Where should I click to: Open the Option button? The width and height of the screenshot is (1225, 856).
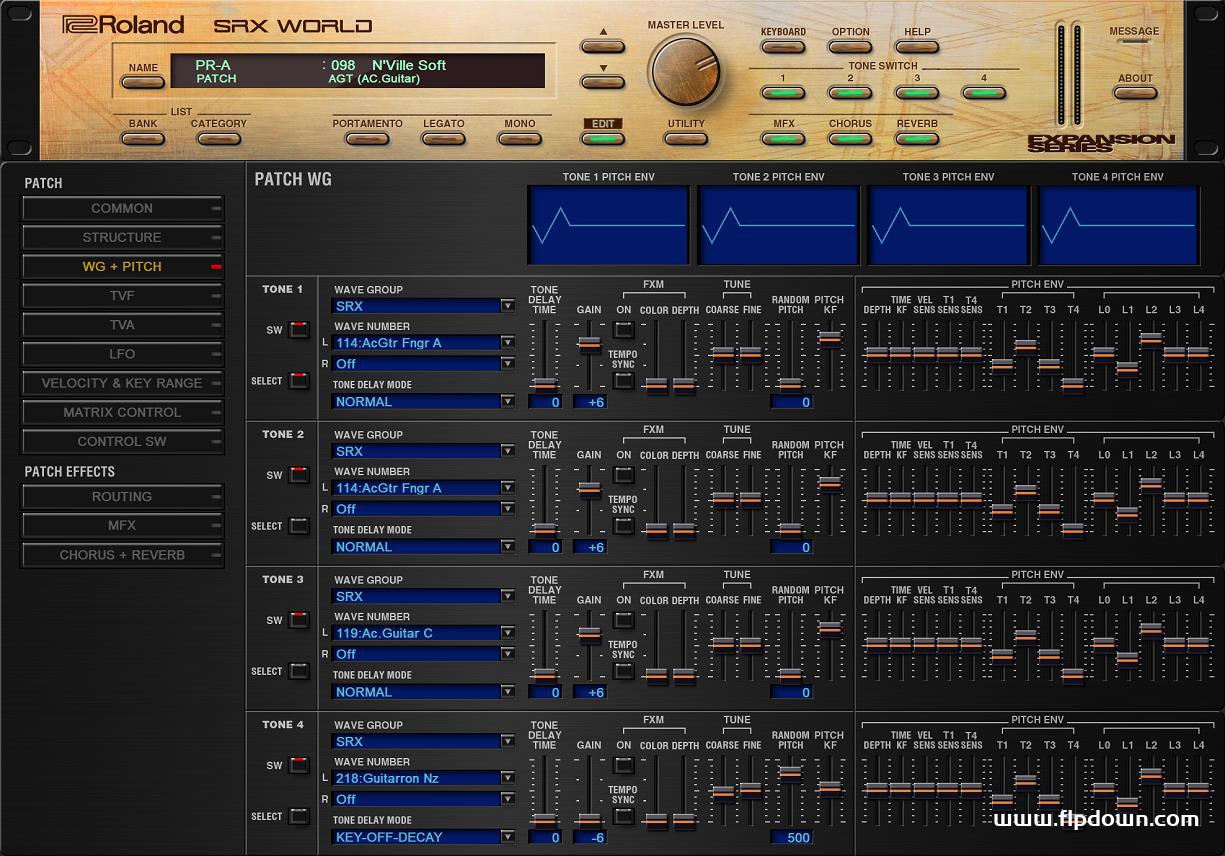[x=850, y=47]
